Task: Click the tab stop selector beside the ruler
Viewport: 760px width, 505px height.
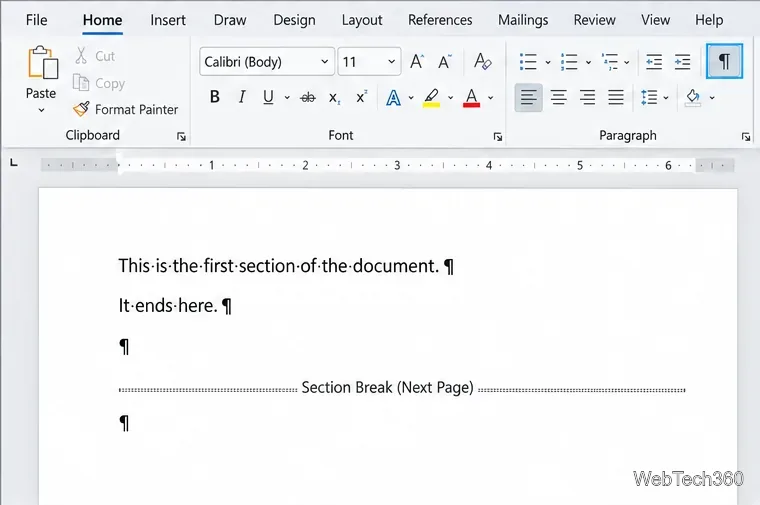Action: coord(14,163)
